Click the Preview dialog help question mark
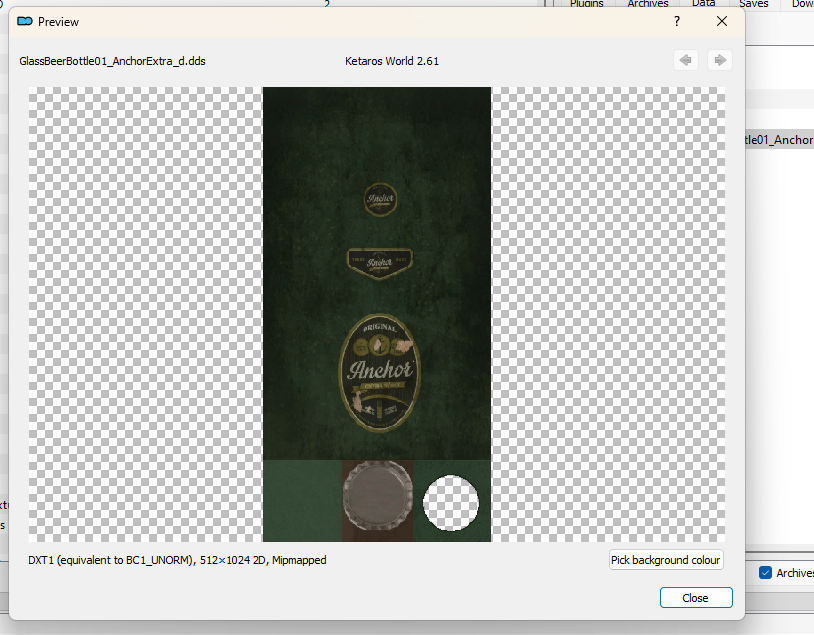814x635 pixels. 676,21
